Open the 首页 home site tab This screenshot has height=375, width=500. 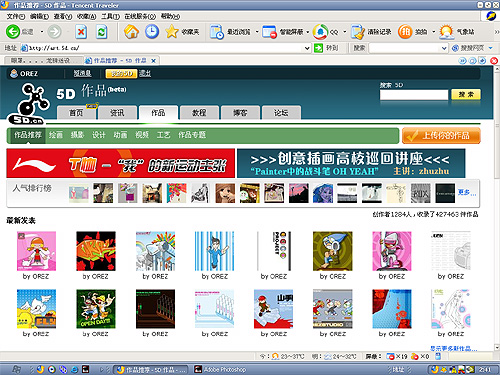coord(76,113)
